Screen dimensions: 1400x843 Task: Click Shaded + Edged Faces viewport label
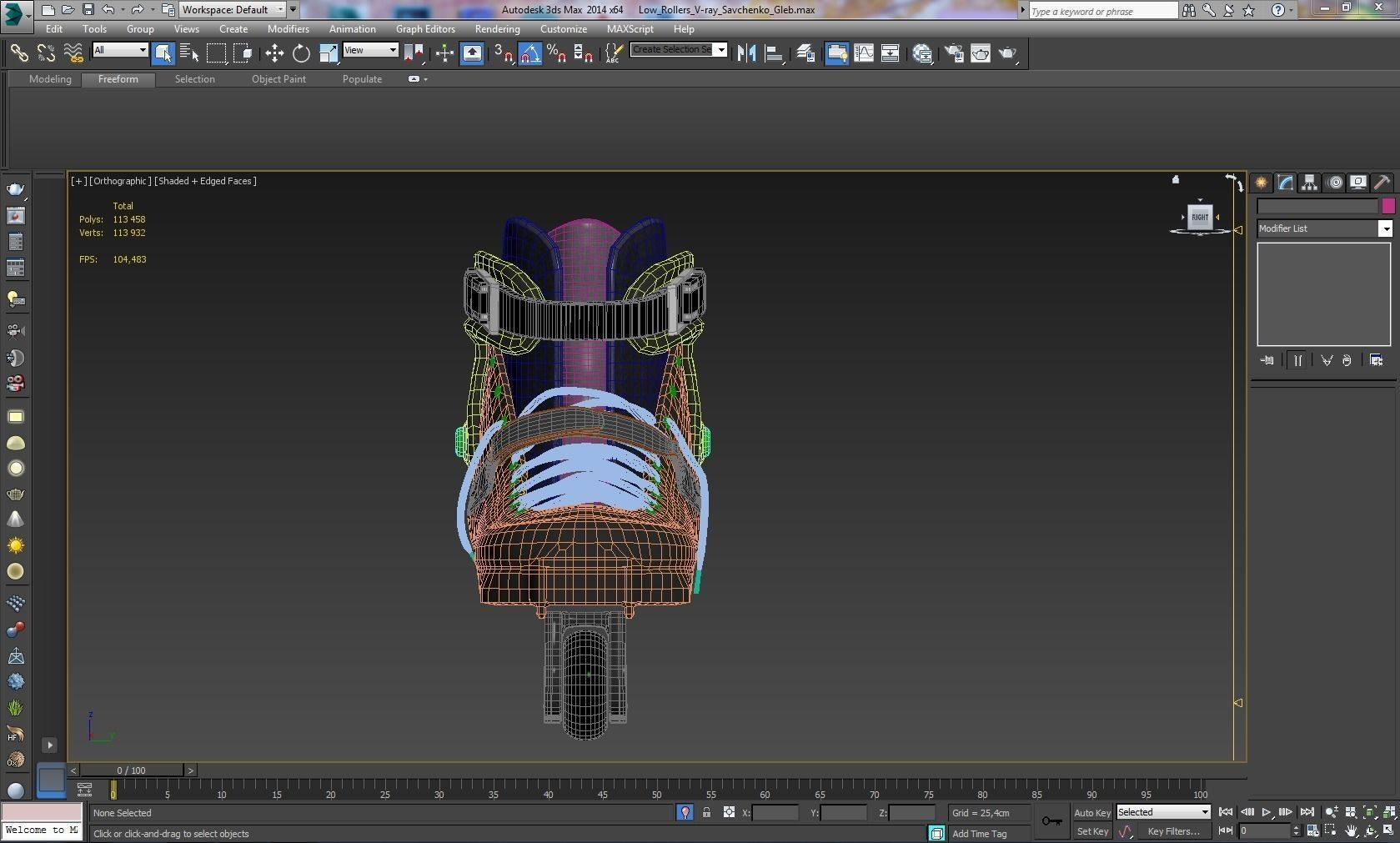click(x=205, y=181)
